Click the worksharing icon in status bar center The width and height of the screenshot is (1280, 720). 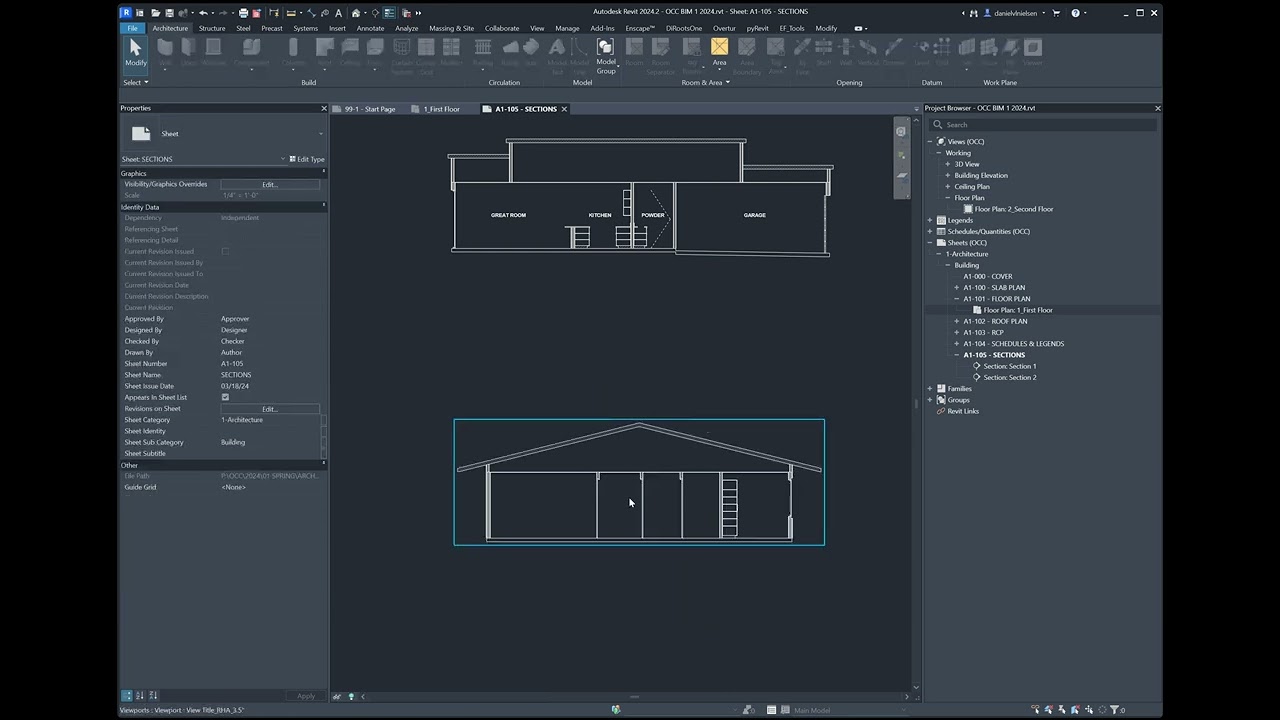click(x=616, y=710)
